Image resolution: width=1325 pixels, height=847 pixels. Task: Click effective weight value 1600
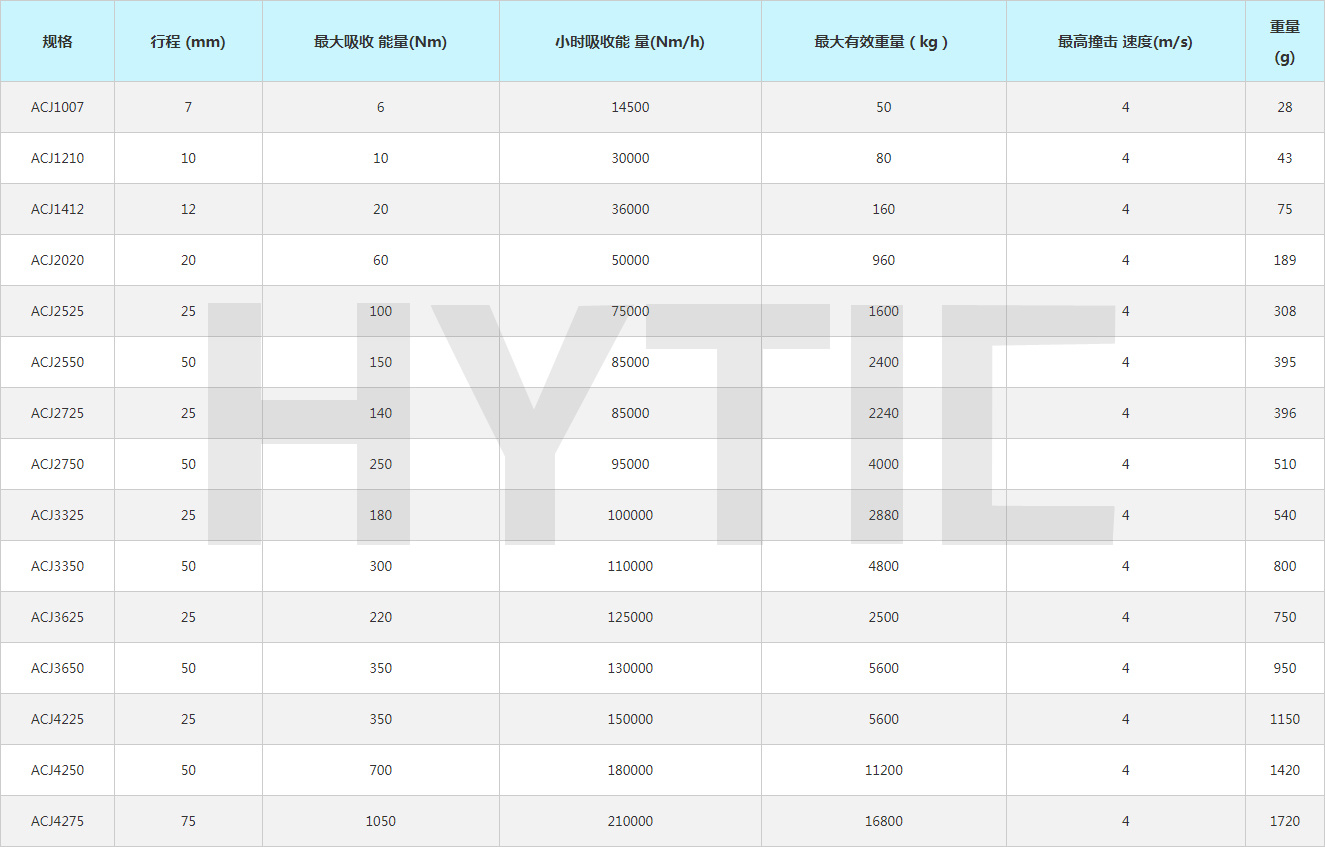884,311
